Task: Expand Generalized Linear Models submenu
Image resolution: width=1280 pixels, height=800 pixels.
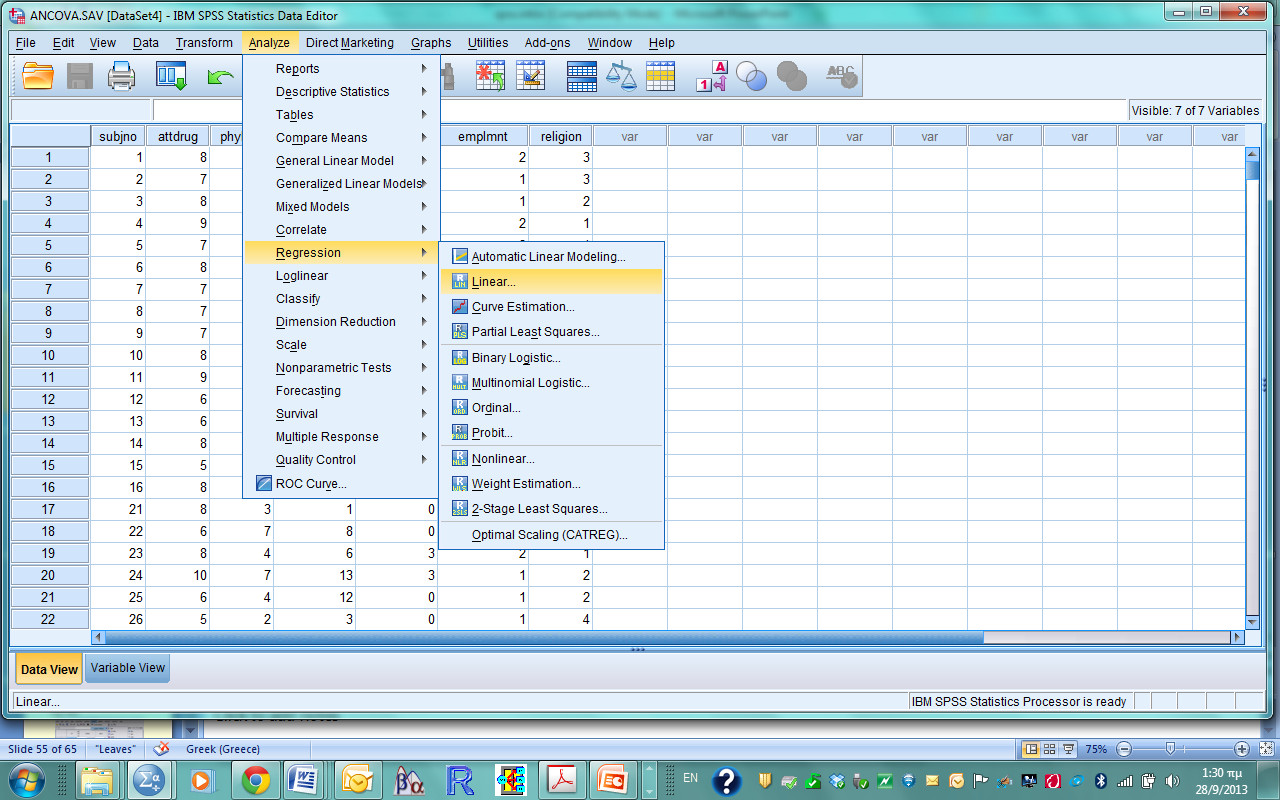Action: coord(341,184)
